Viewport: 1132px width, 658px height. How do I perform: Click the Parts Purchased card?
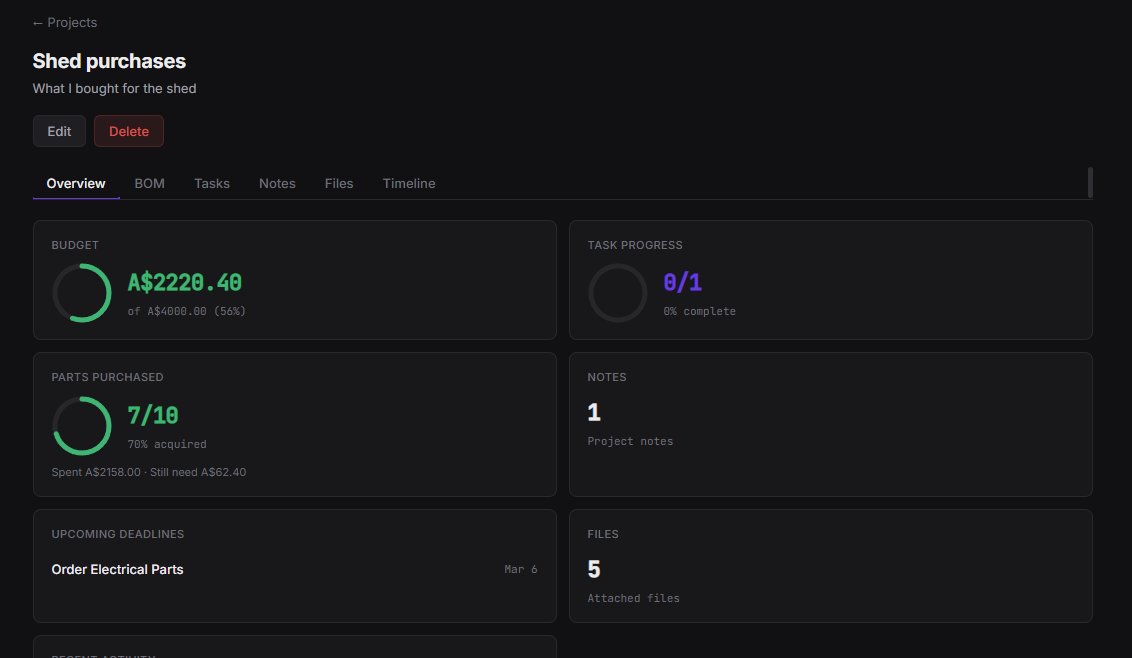pyautogui.click(x=294, y=424)
